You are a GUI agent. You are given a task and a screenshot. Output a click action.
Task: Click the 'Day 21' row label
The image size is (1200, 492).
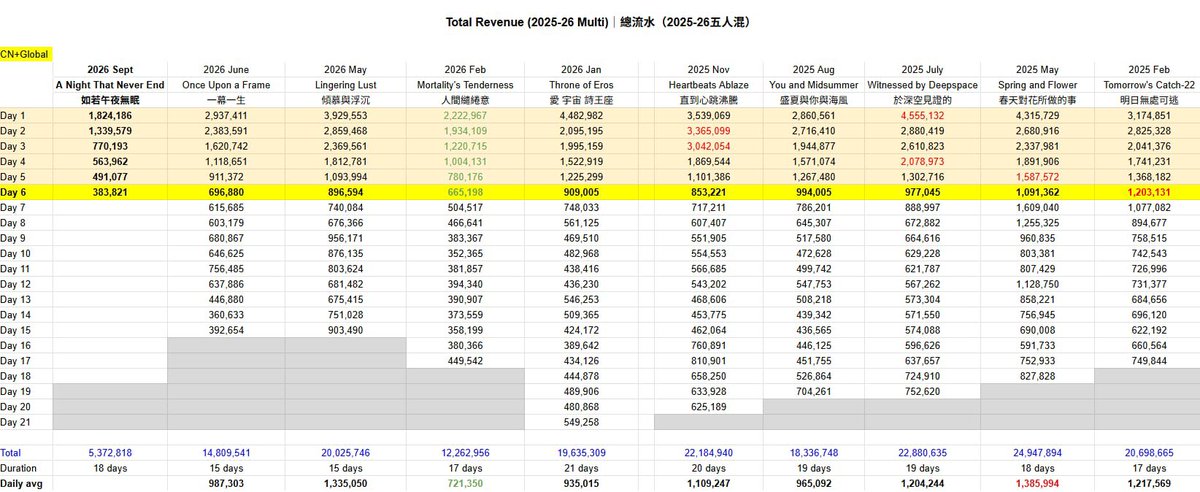click(17, 422)
